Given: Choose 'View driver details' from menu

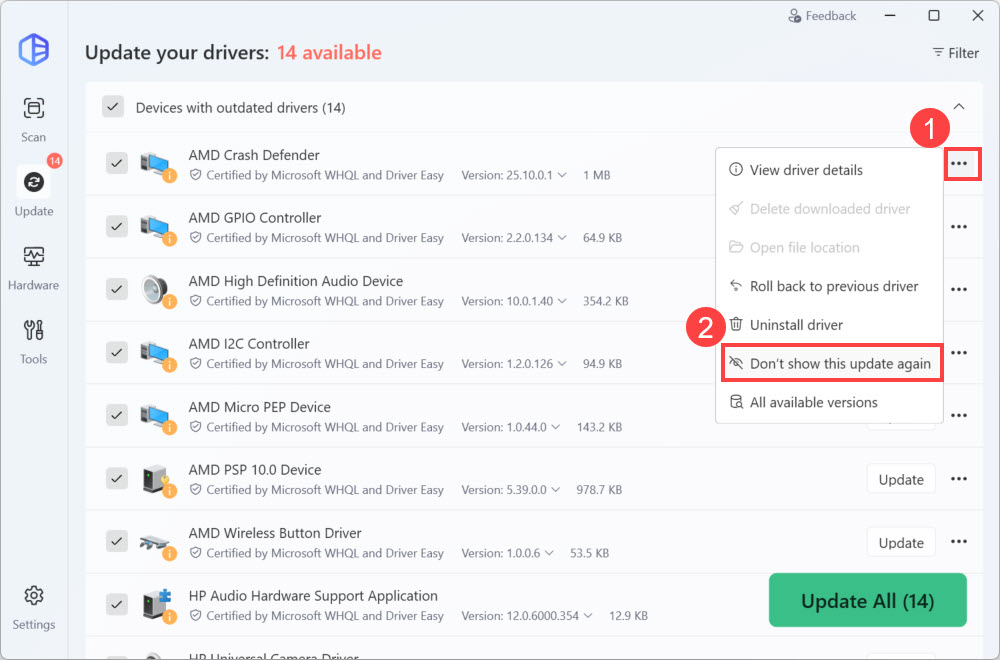Looking at the screenshot, I should pyautogui.click(x=806, y=170).
